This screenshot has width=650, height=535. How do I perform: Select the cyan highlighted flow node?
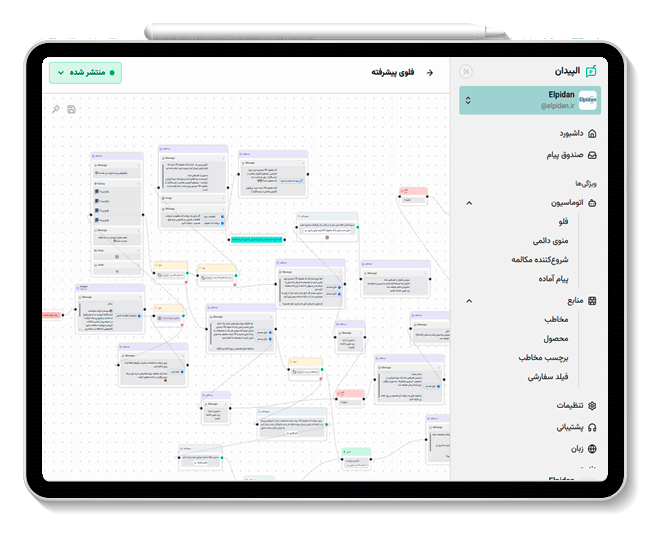(255, 239)
